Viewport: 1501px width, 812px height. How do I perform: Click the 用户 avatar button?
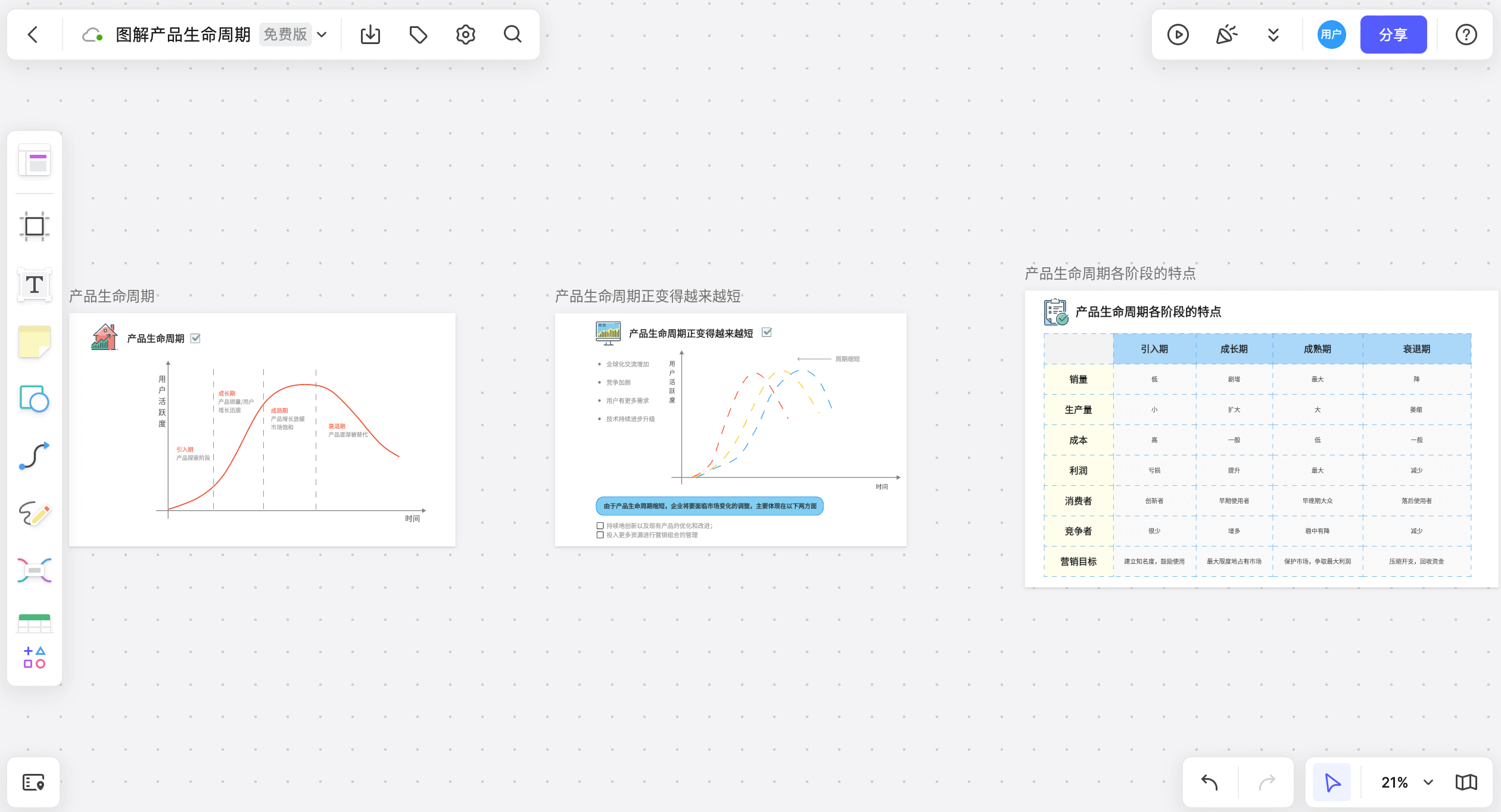coord(1331,35)
